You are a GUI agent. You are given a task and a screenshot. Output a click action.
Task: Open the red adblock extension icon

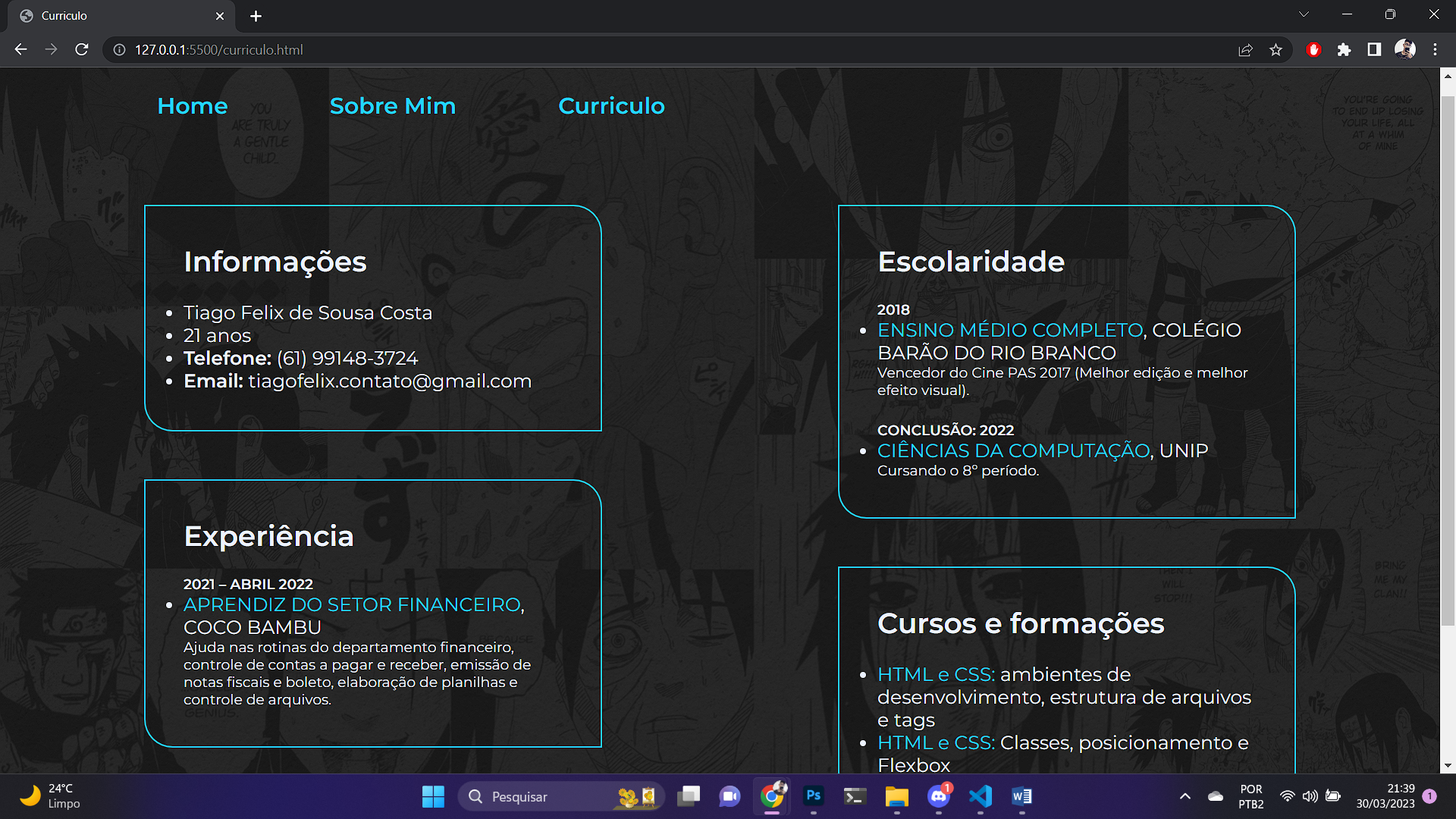coord(1314,50)
